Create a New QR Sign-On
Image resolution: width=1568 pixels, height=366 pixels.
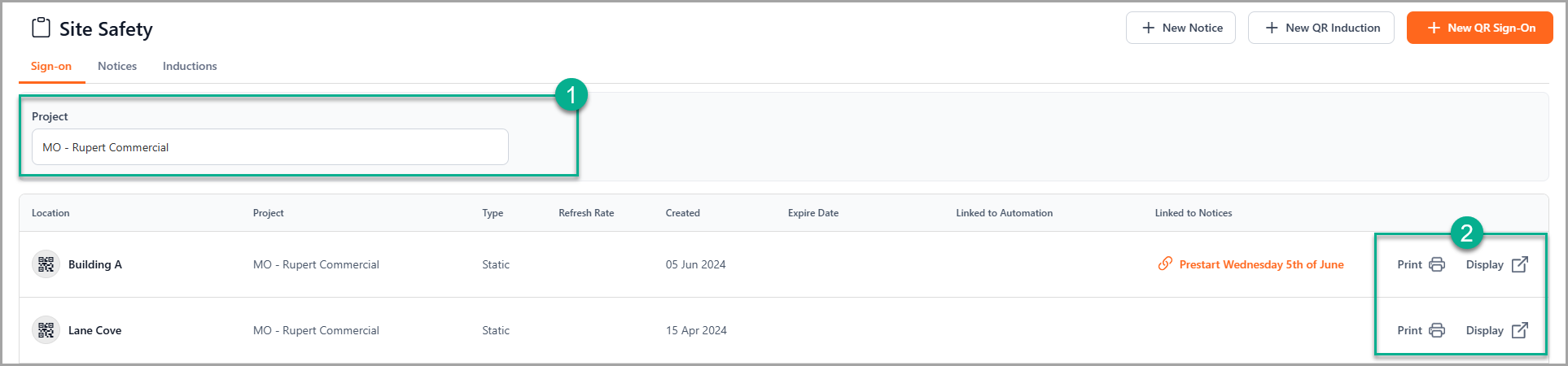pos(1479,28)
